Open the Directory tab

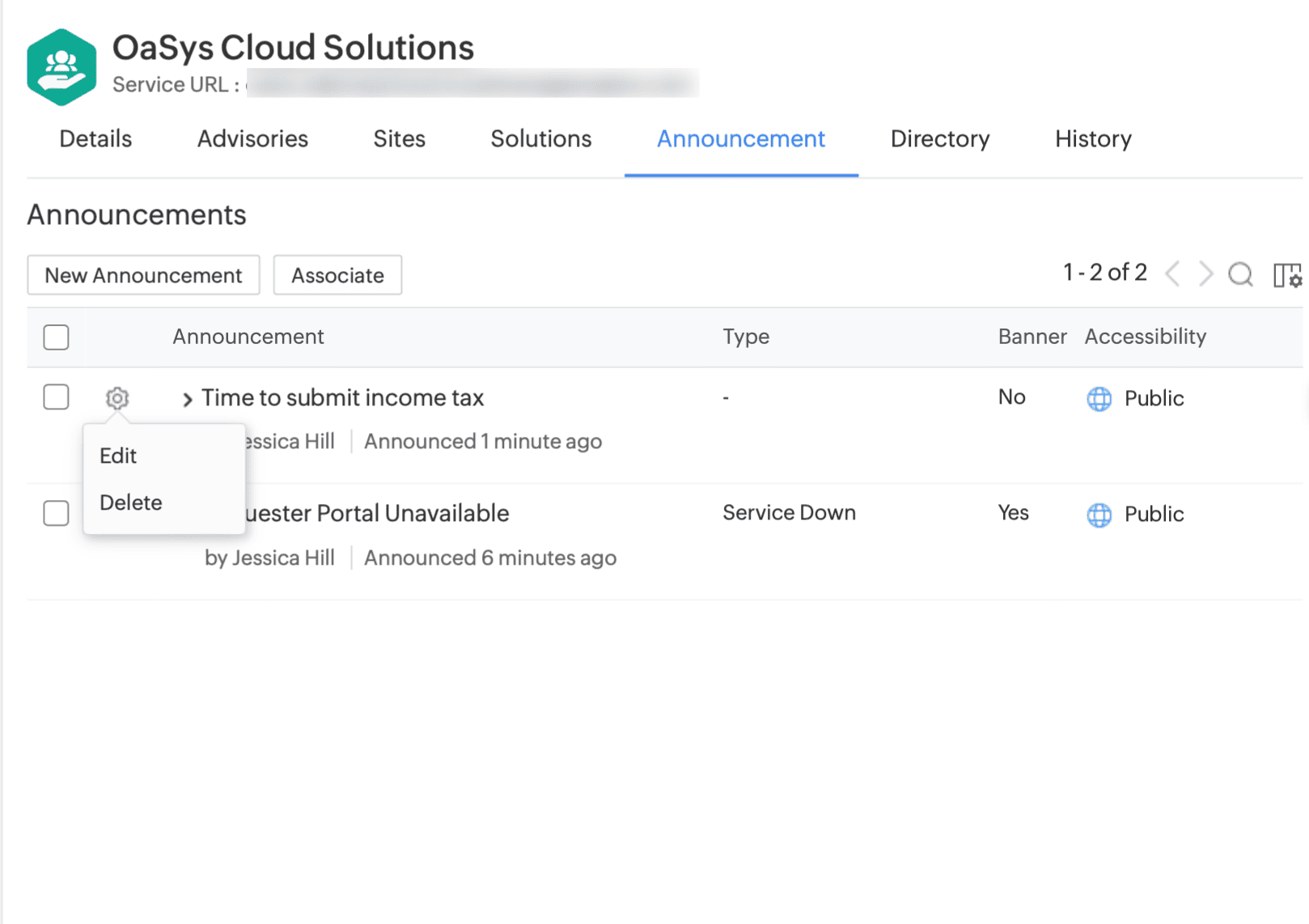pyautogui.click(x=939, y=139)
